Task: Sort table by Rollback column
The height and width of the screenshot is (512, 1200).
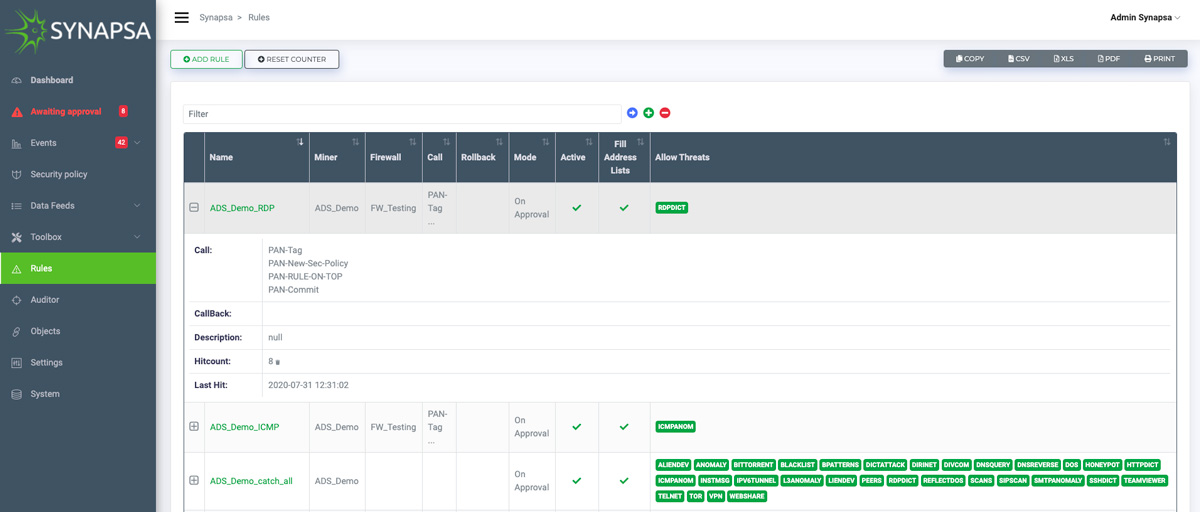Action: (482, 157)
